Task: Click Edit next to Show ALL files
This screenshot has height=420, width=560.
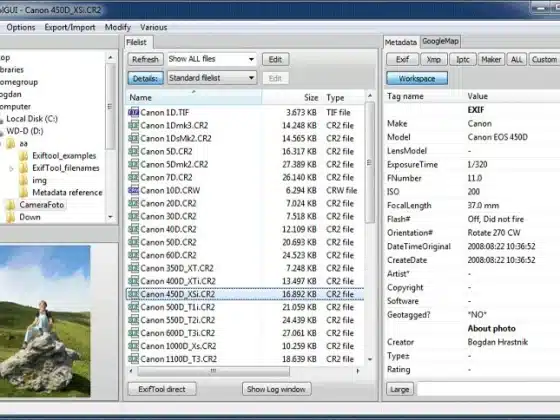Action: [x=275, y=59]
